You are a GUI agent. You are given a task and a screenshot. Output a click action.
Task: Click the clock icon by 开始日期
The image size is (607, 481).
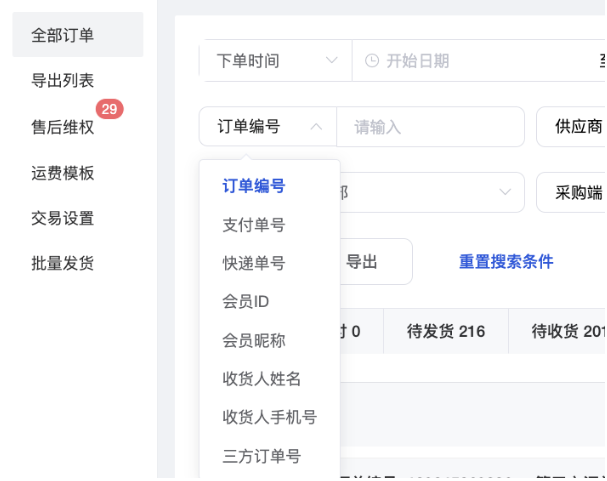[x=372, y=61]
